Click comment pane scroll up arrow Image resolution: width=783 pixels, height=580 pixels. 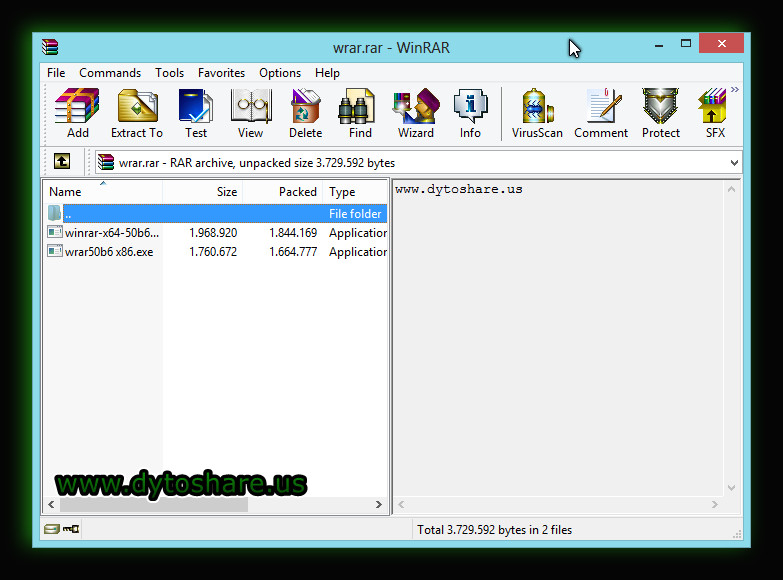[x=732, y=189]
